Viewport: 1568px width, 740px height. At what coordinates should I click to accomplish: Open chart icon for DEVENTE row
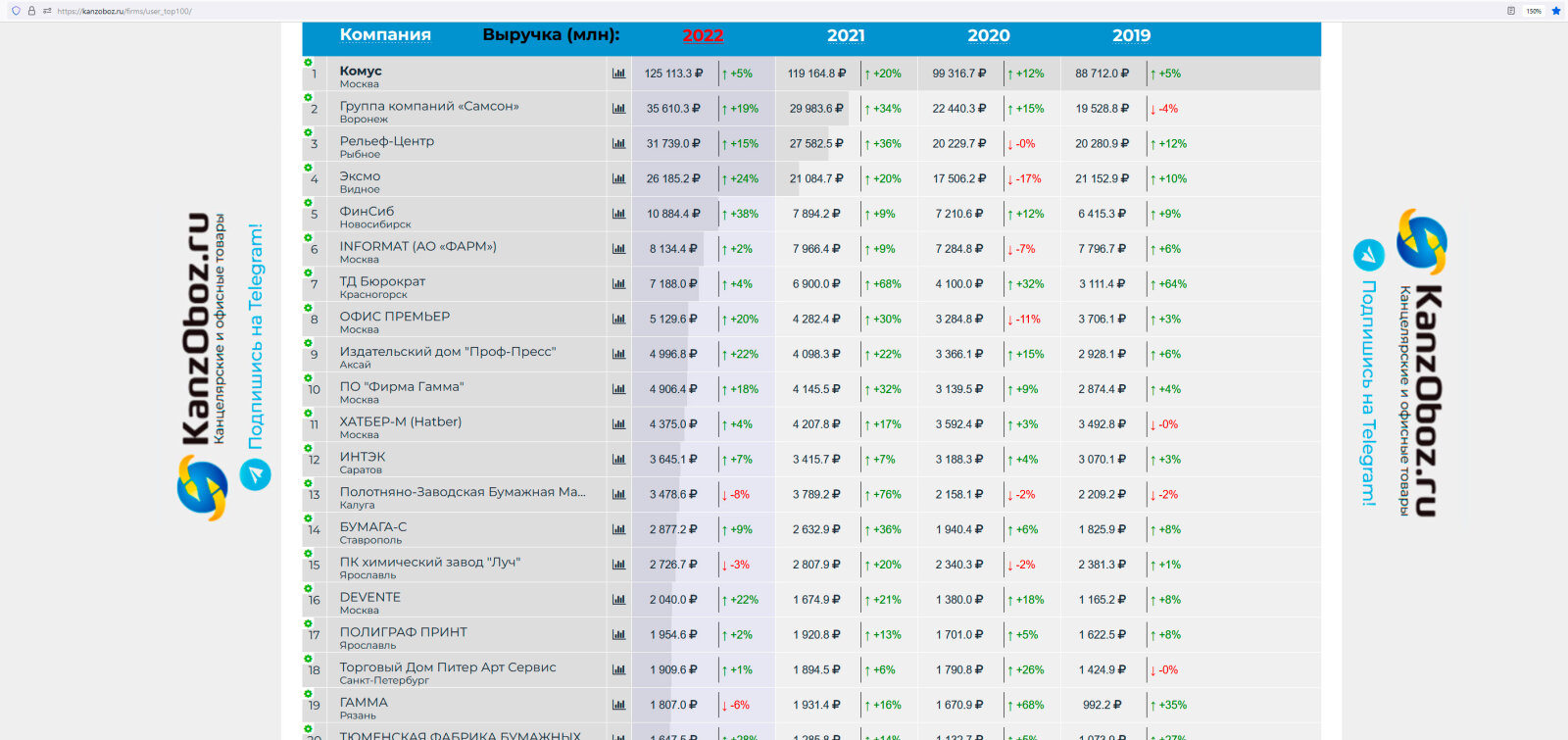click(x=618, y=600)
